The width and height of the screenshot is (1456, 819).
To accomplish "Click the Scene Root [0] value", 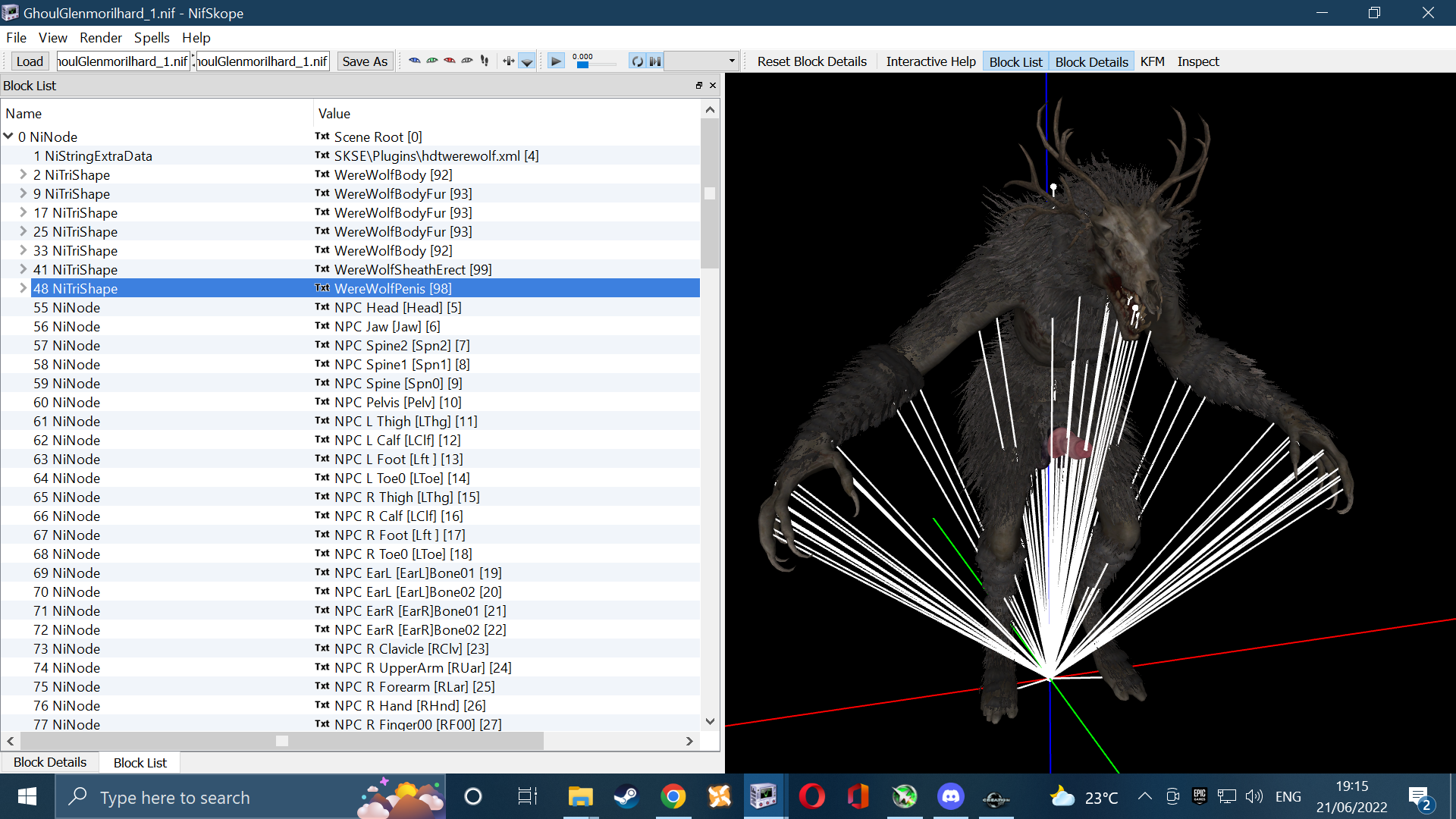I will (378, 136).
